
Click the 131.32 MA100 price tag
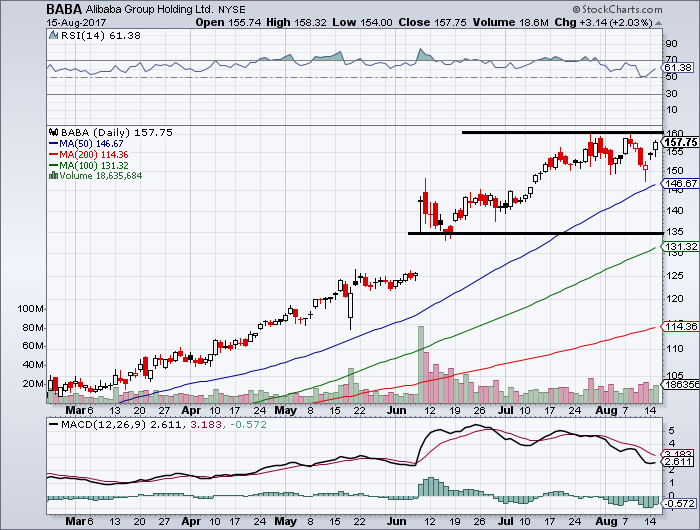(x=679, y=246)
